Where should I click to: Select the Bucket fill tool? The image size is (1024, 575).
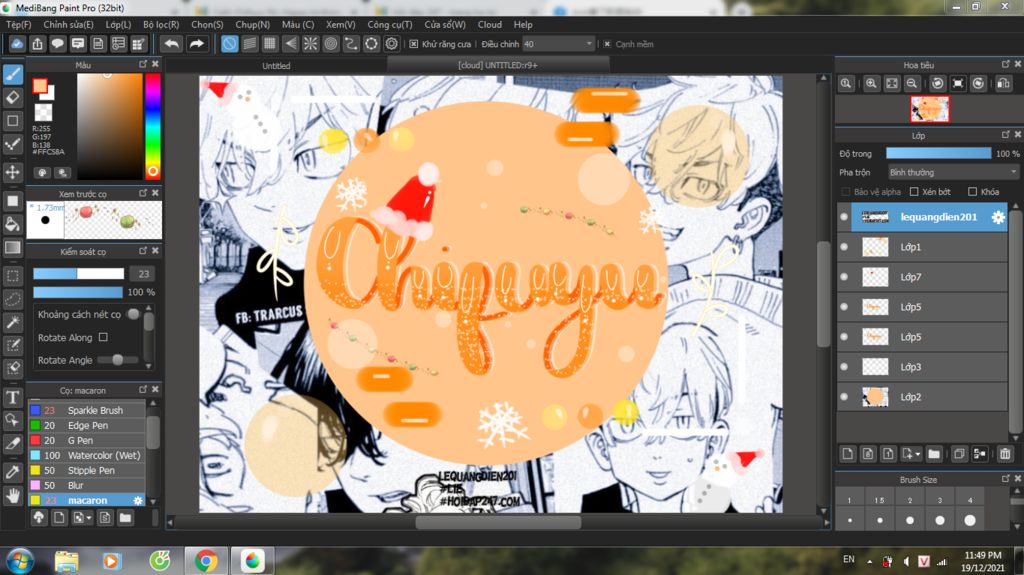pyautogui.click(x=12, y=224)
